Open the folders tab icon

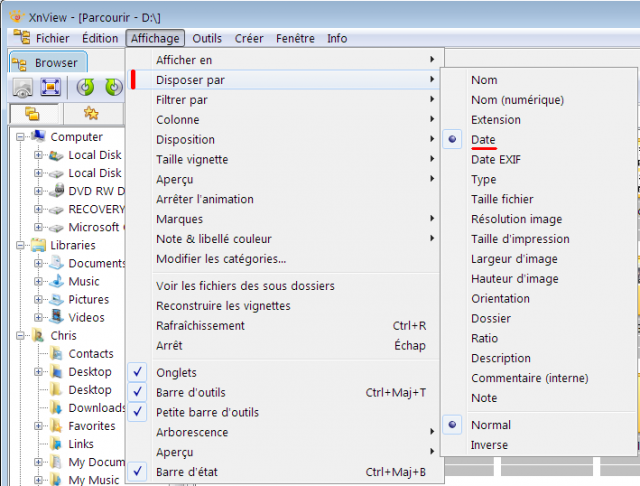click(32, 113)
